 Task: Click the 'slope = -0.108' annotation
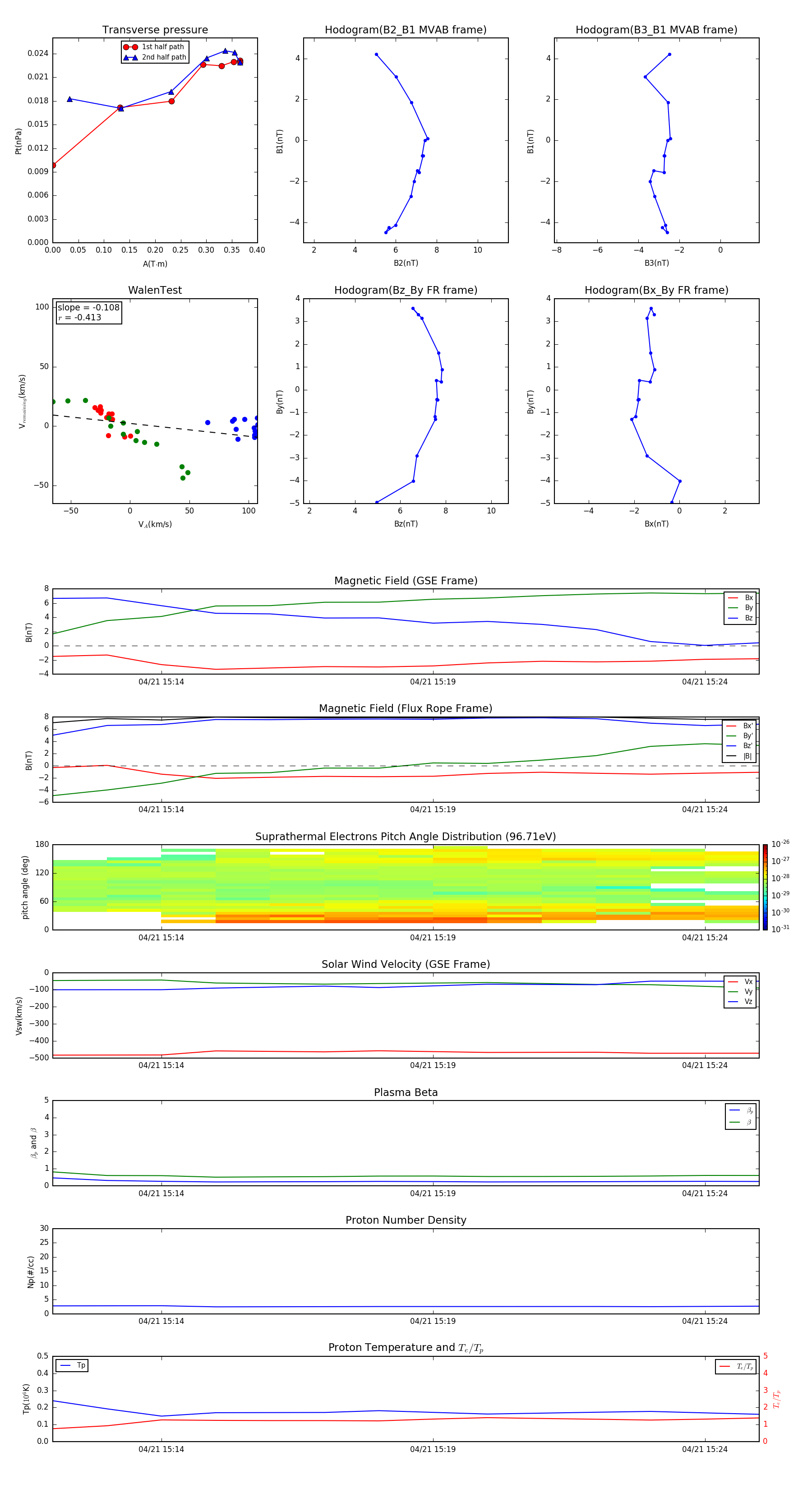coord(88,308)
